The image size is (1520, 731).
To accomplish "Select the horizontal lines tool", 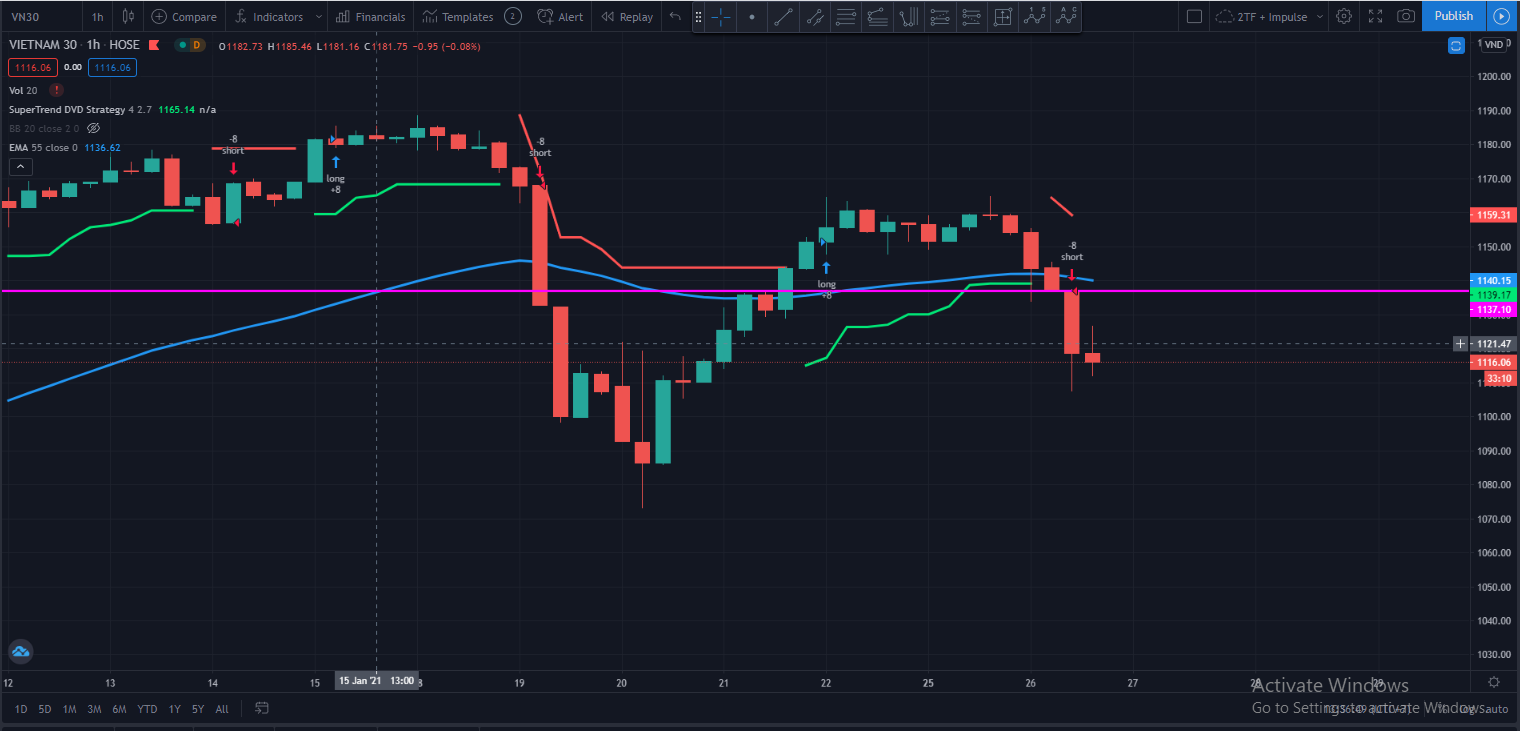I will tap(846, 16).
